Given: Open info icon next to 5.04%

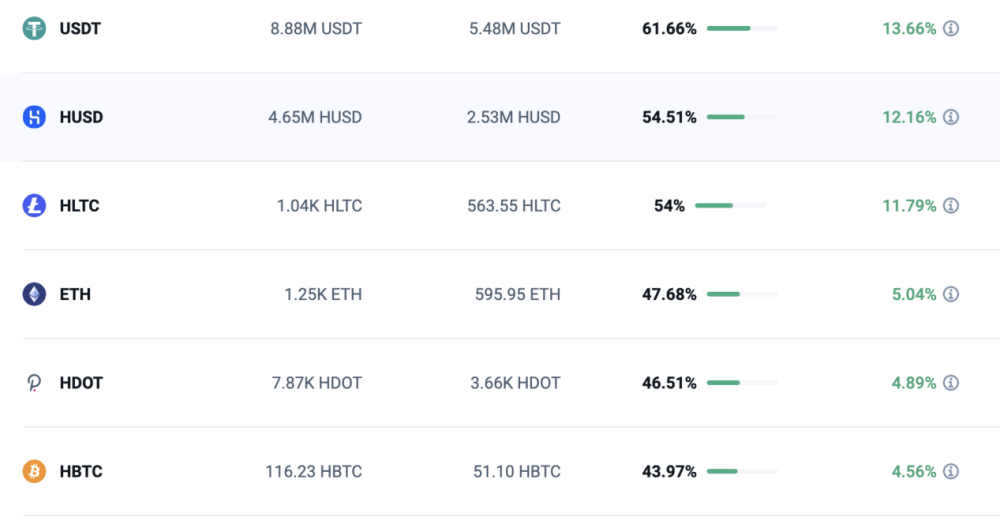Looking at the screenshot, I should click(951, 294).
